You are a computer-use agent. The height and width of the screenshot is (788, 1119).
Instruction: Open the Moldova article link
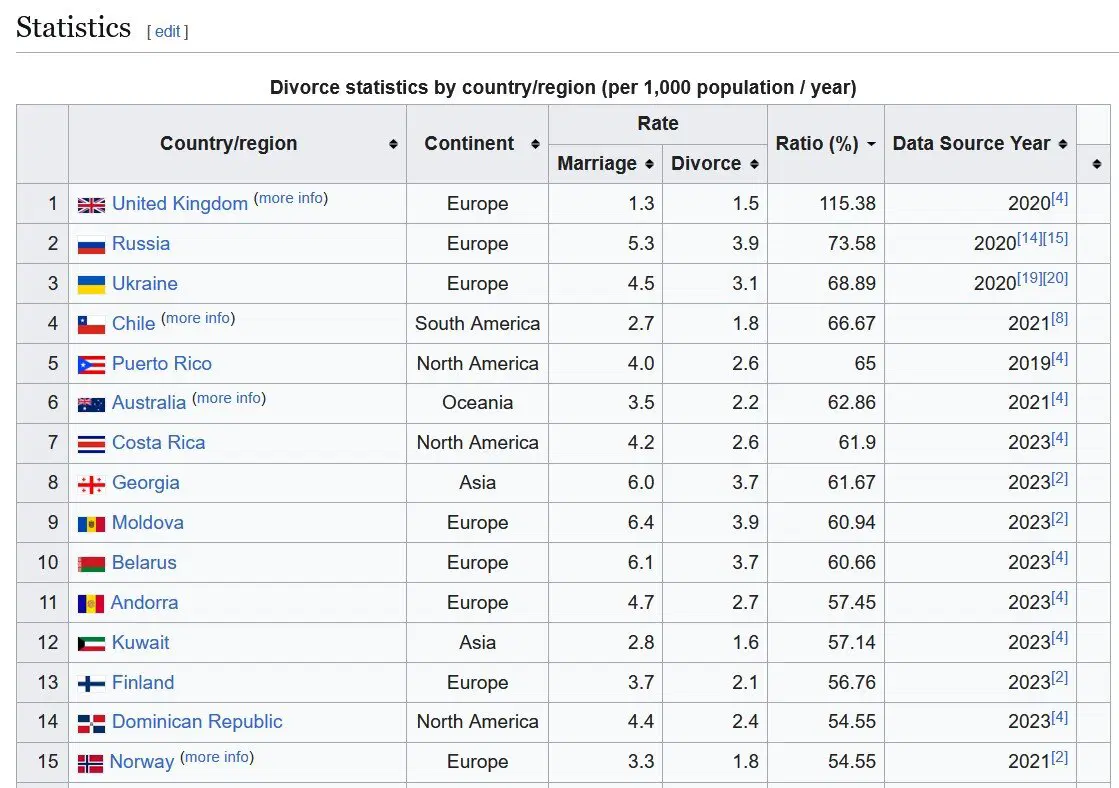[x=147, y=523]
